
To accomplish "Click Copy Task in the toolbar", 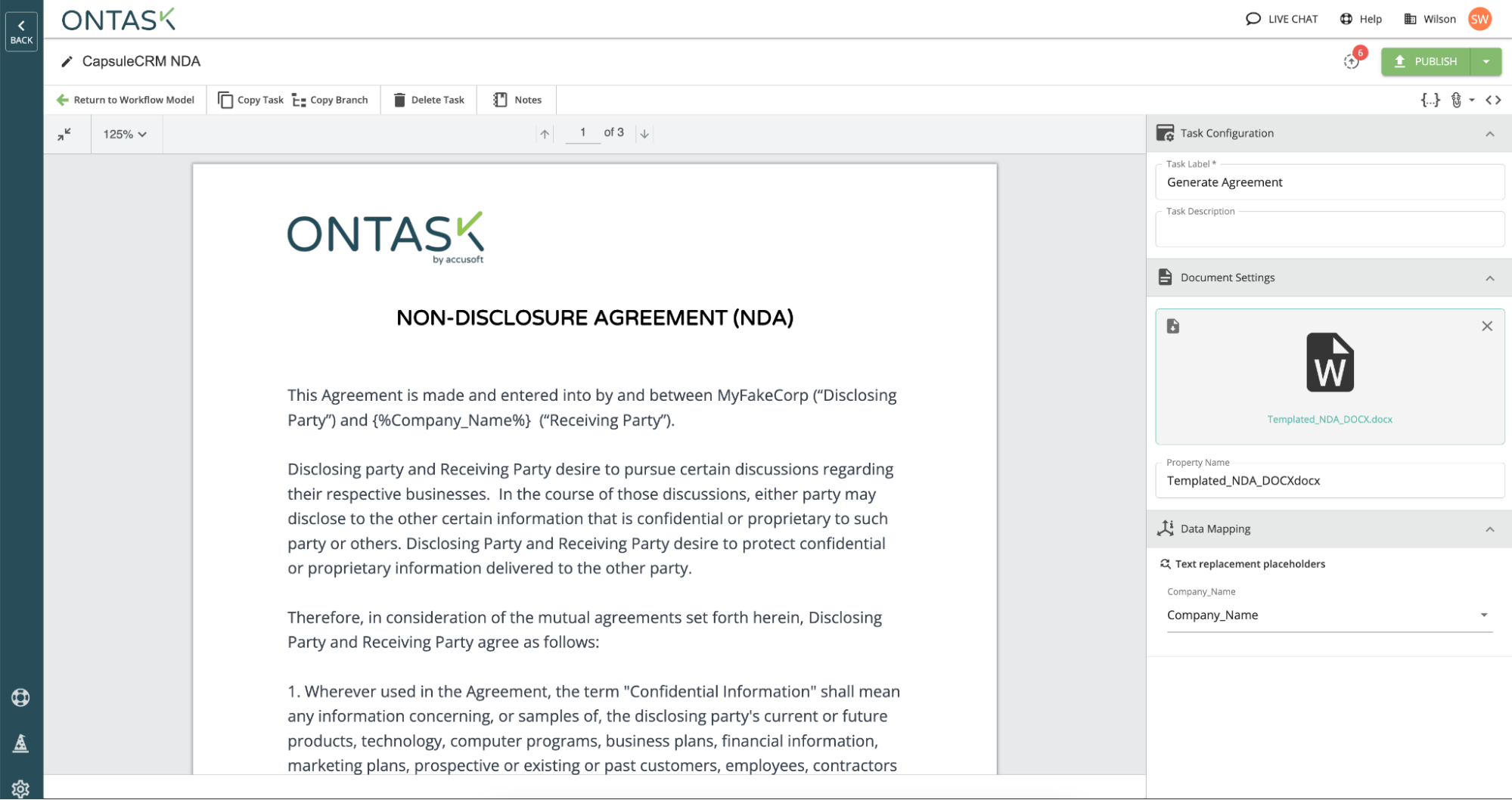I will 251,100.
